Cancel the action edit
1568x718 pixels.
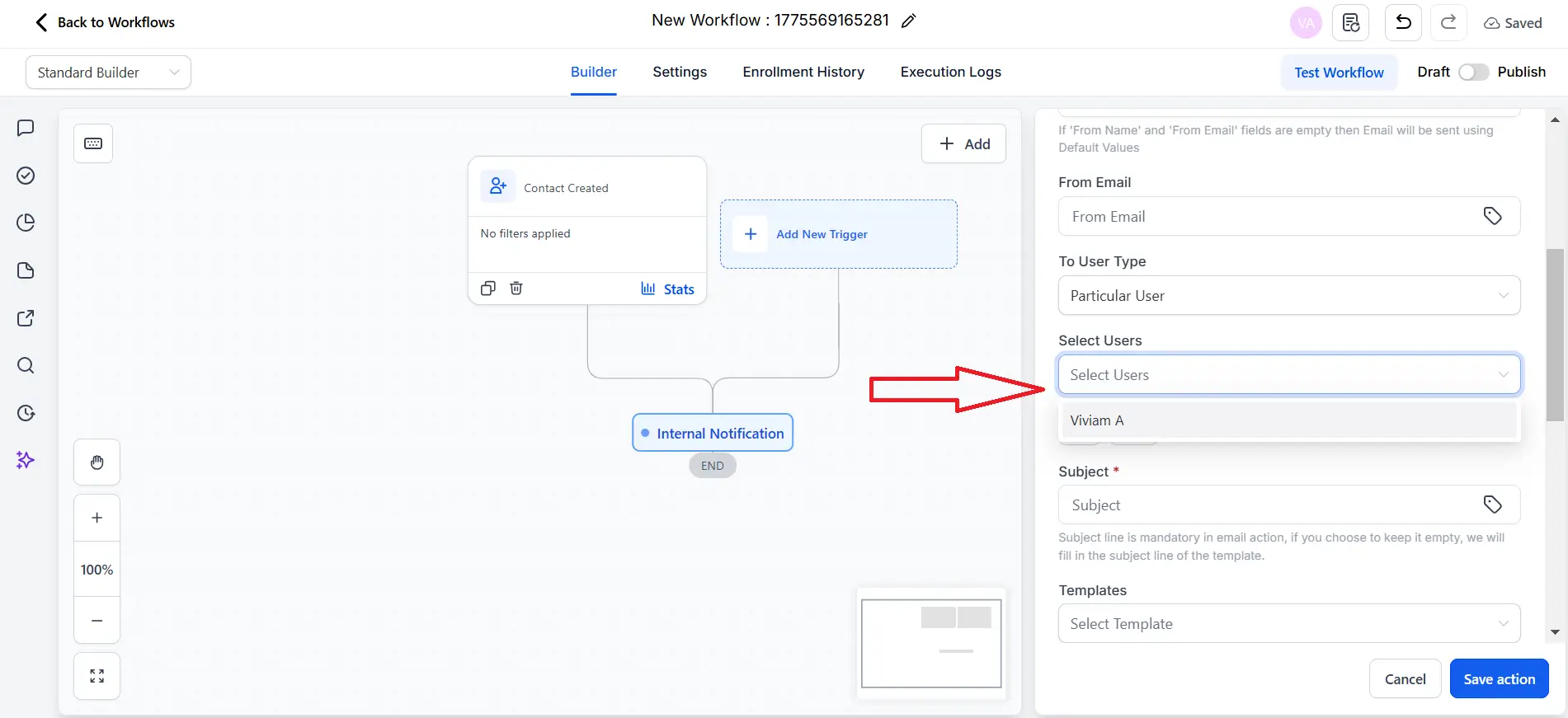[x=1405, y=679]
